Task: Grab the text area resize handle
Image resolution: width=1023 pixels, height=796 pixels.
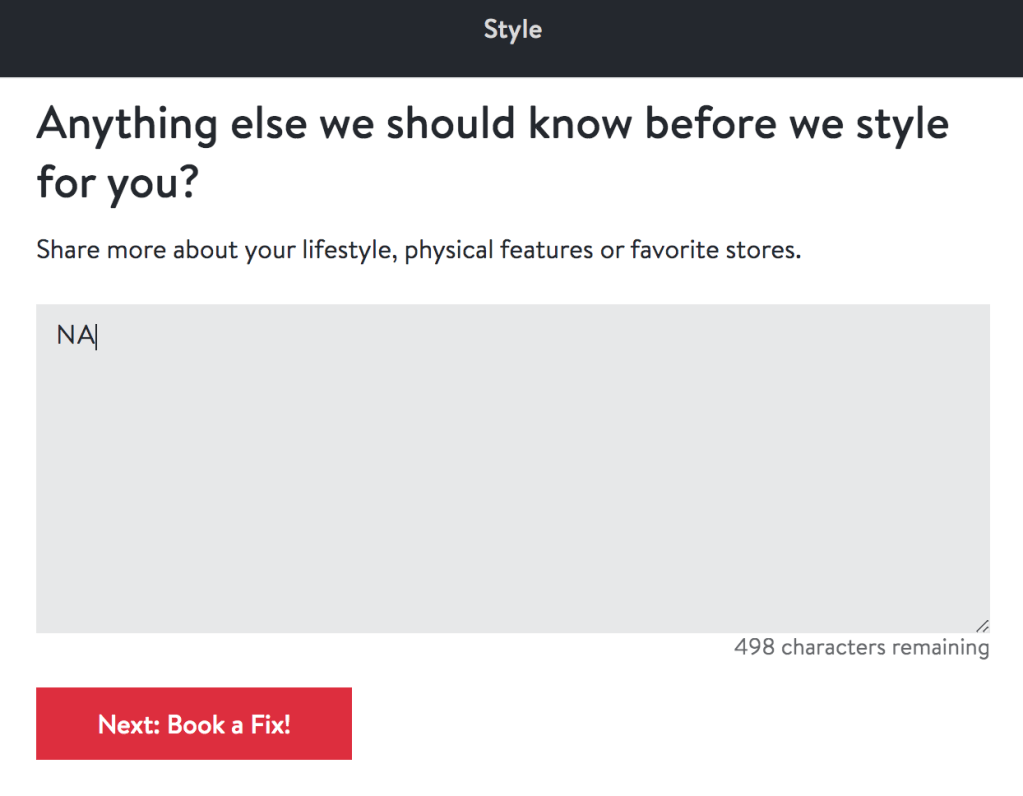Action: pyautogui.click(x=982, y=626)
